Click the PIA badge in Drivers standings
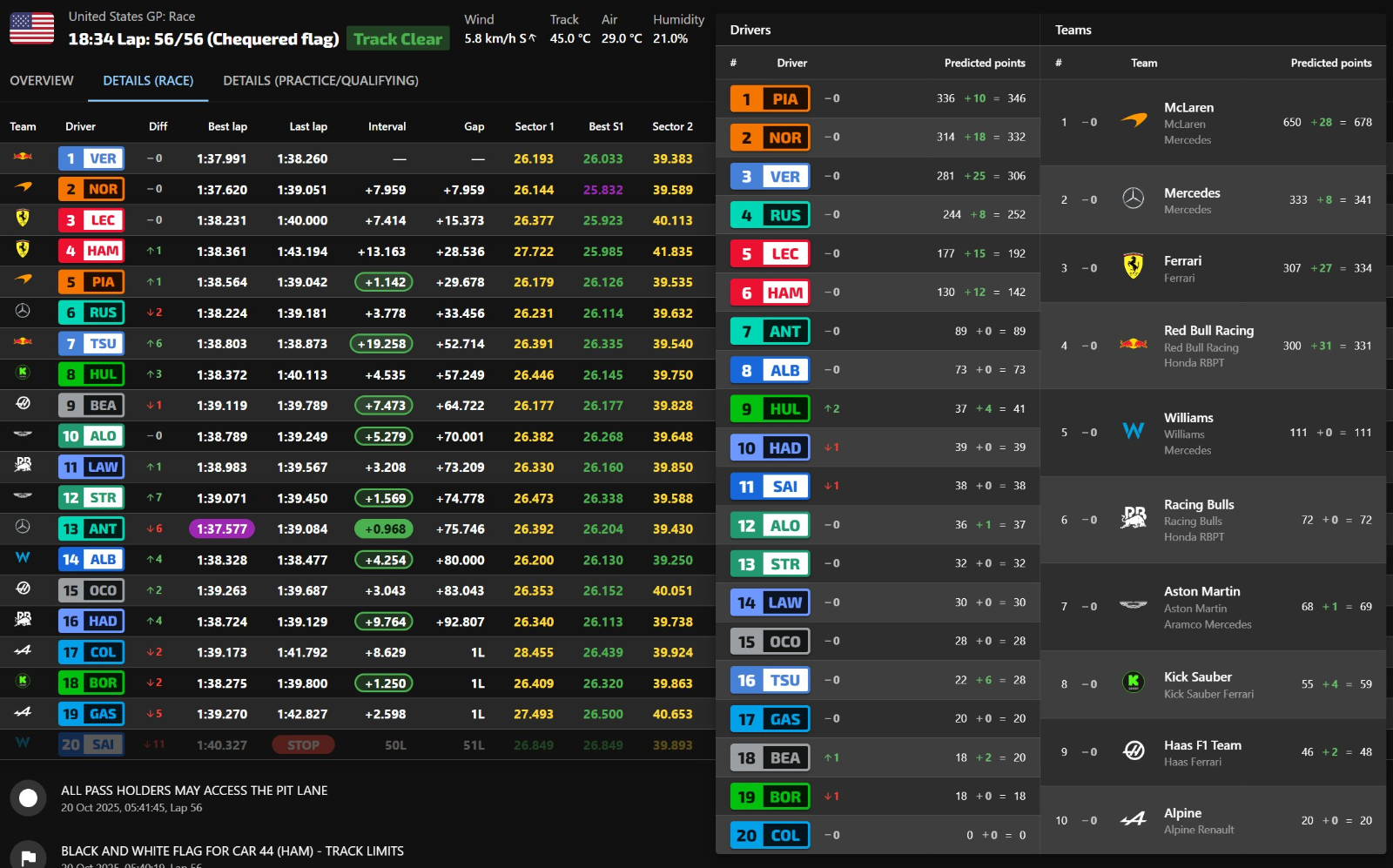 (770, 99)
